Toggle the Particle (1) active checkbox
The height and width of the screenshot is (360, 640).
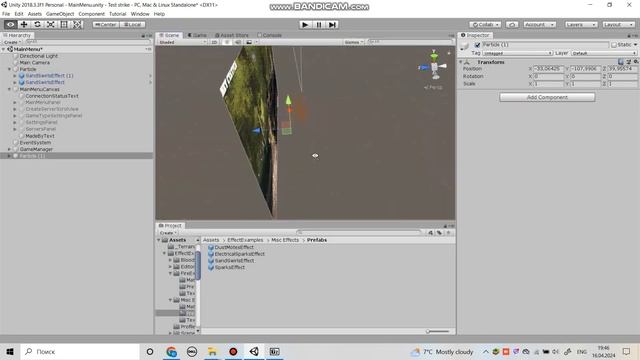click(x=477, y=45)
